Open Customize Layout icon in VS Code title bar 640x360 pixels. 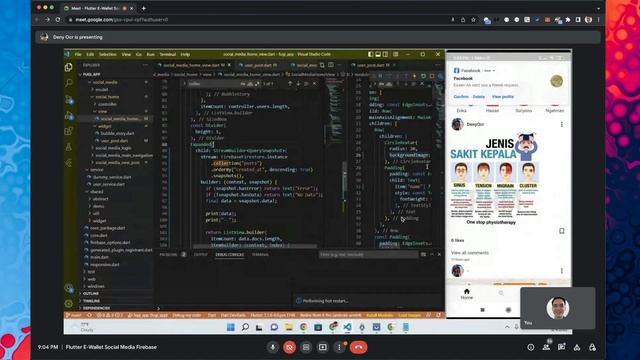pos(396,54)
